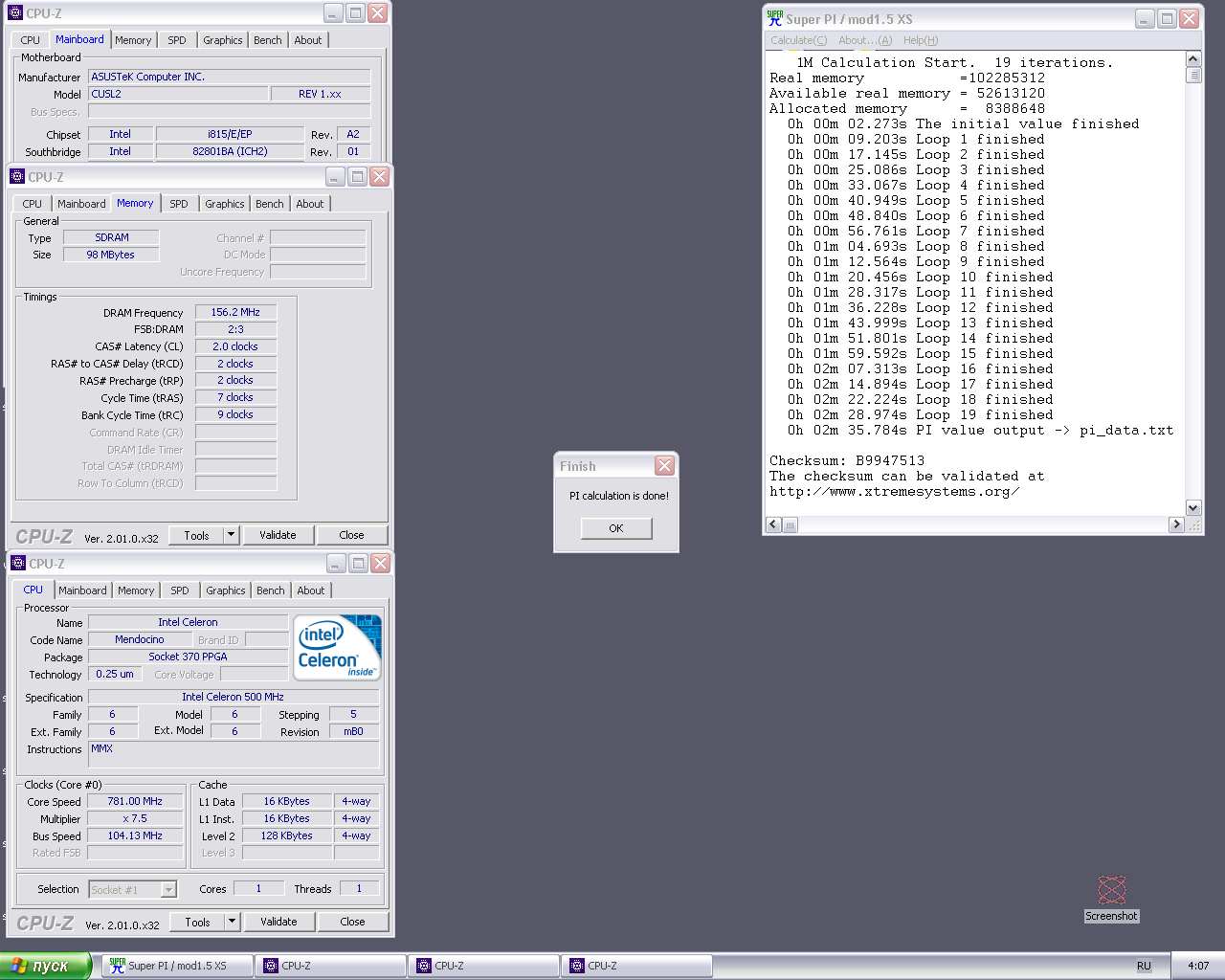
Task: Click scroll down arrow in Super PI output
Action: [x=1193, y=508]
